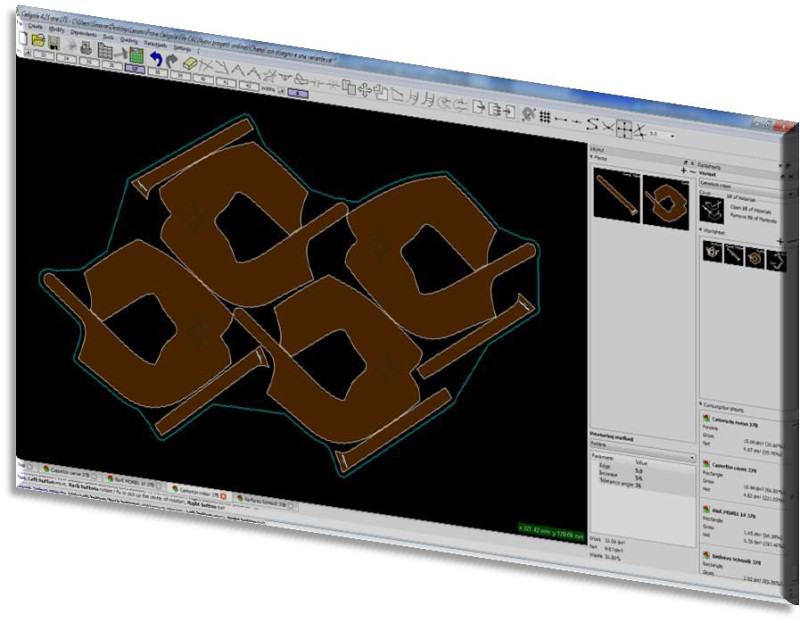Open the Create menu
The image size is (800, 623).
[x=36, y=26]
